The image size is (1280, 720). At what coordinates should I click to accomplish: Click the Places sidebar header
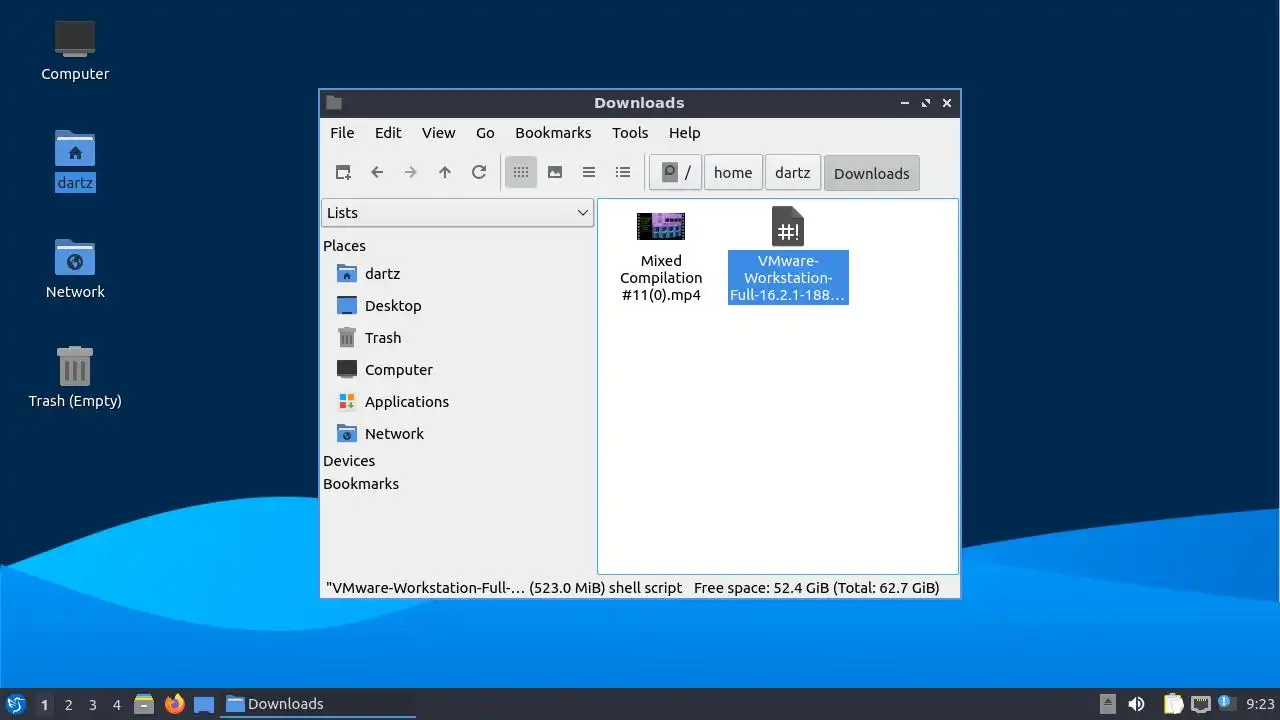(344, 245)
